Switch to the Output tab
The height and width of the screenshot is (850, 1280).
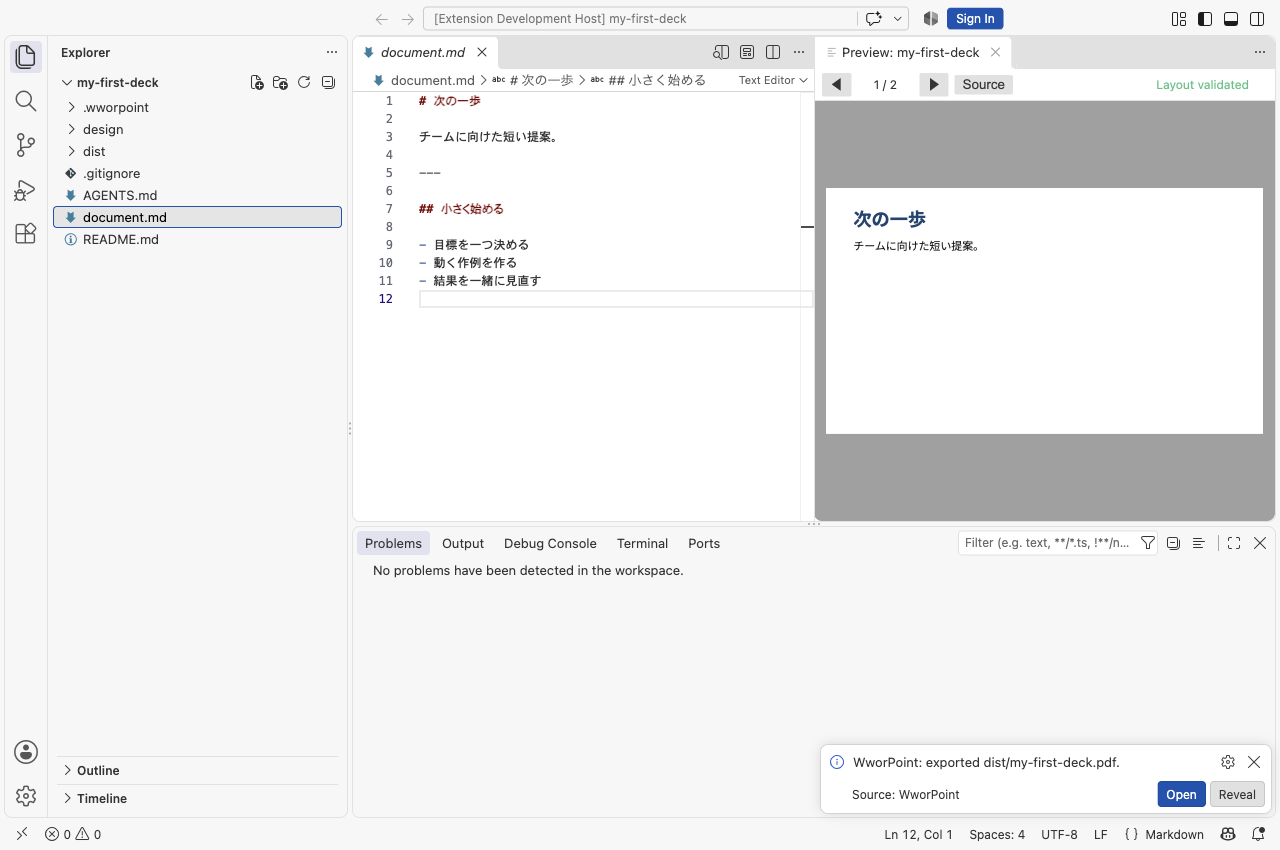tap(463, 543)
